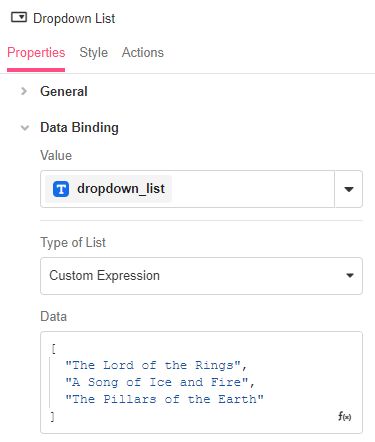Screen dimensions: 375x442
Task: Click the Value field empty area
Action: pyautogui.click(x=253, y=189)
